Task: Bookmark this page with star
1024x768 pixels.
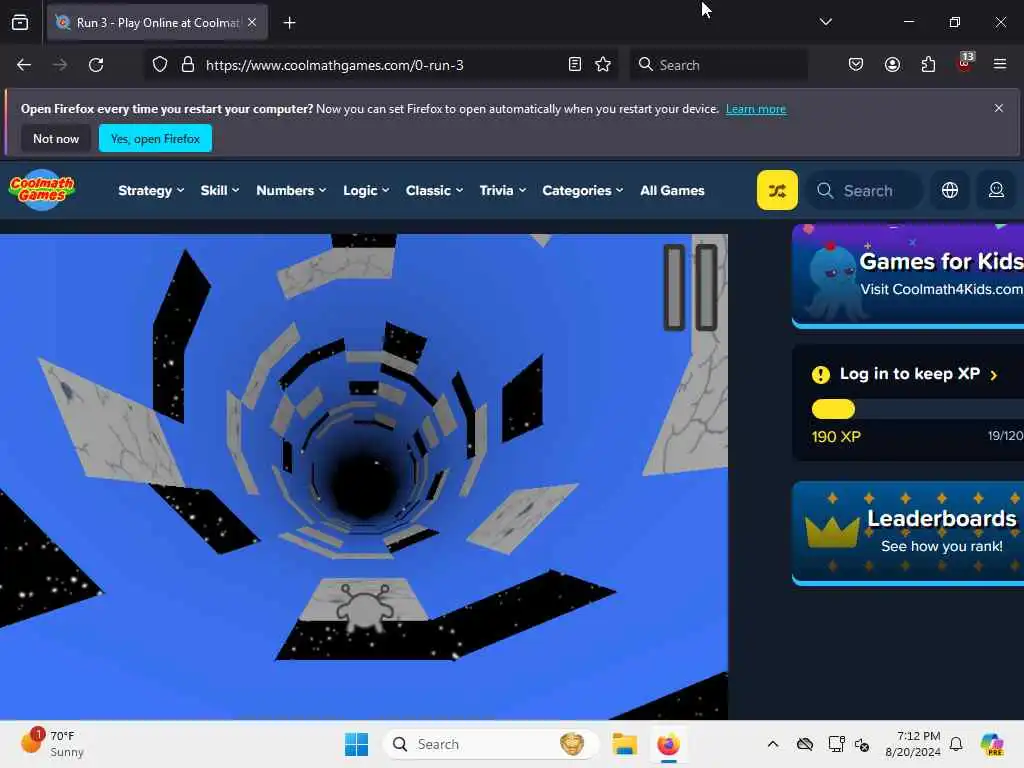Action: click(603, 65)
